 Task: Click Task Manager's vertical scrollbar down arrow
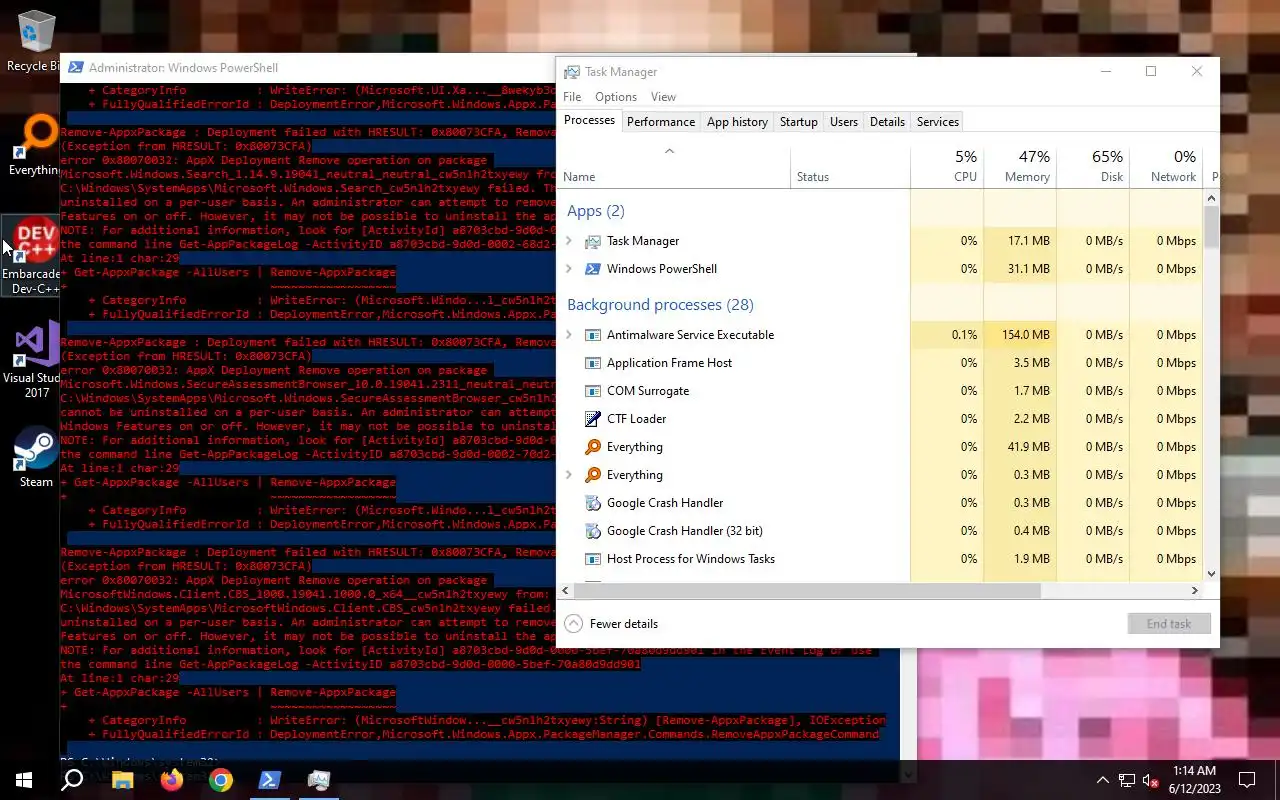(1211, 574)
